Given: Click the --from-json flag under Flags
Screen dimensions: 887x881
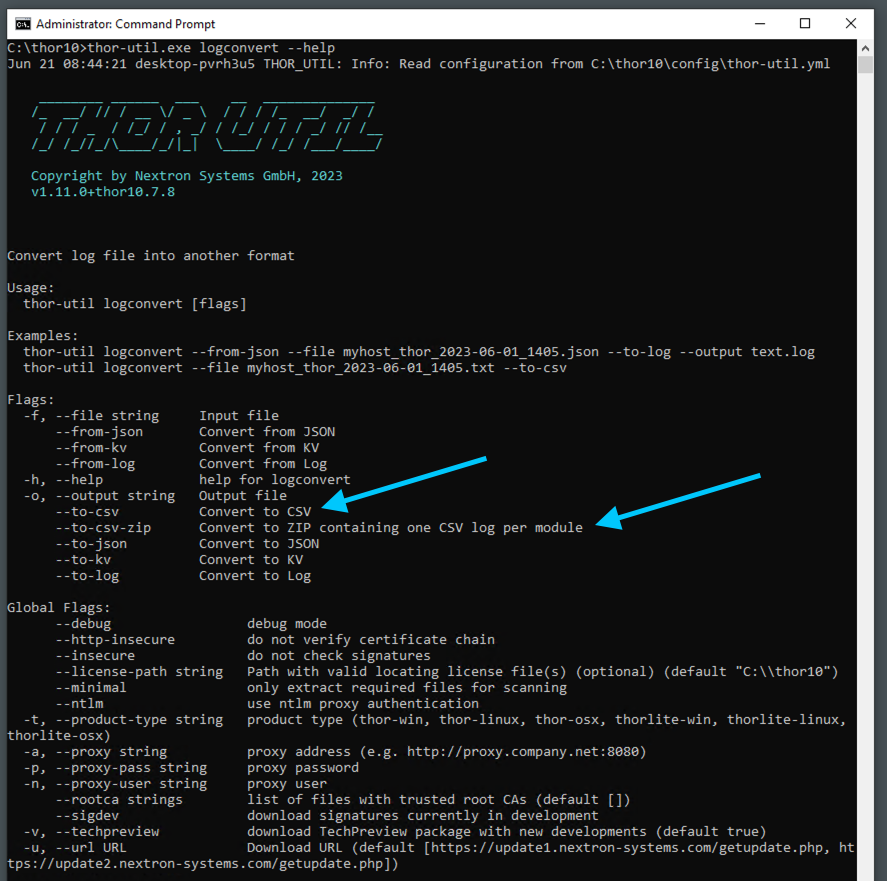Looking at the screenshot, I should pyautogui.click(x=99, y=432).
